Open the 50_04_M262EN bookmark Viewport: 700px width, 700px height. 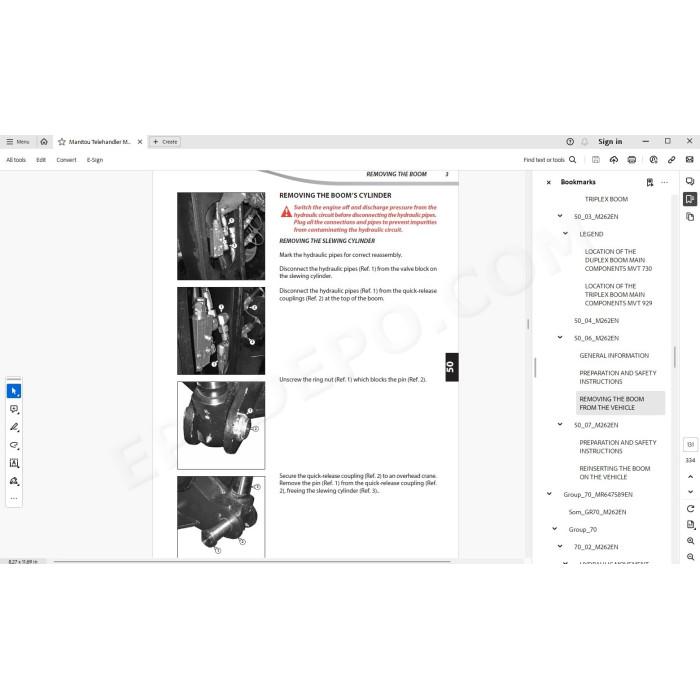596,321
